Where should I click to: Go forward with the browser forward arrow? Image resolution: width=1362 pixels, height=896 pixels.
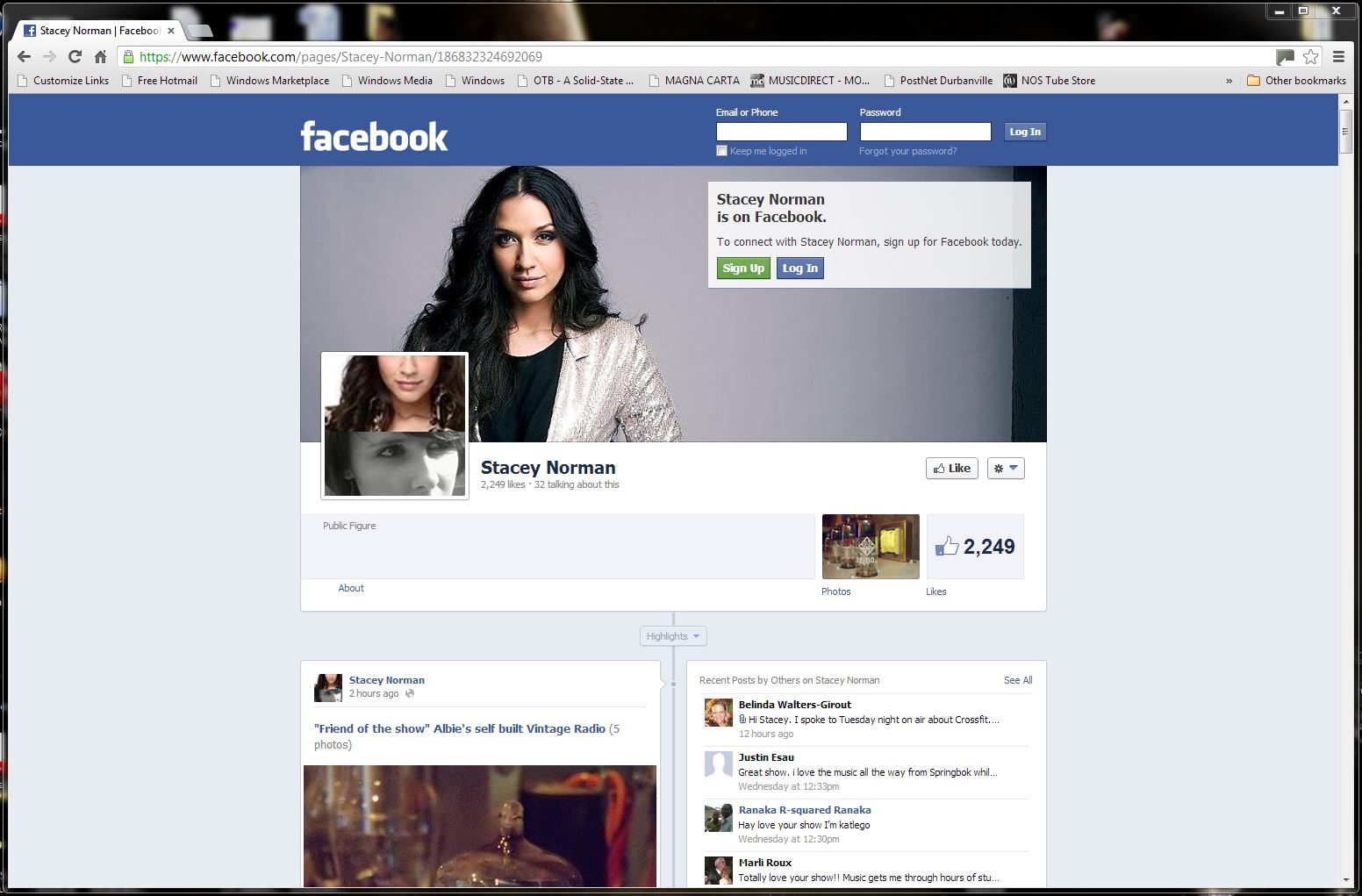click(x=49, y=56)
